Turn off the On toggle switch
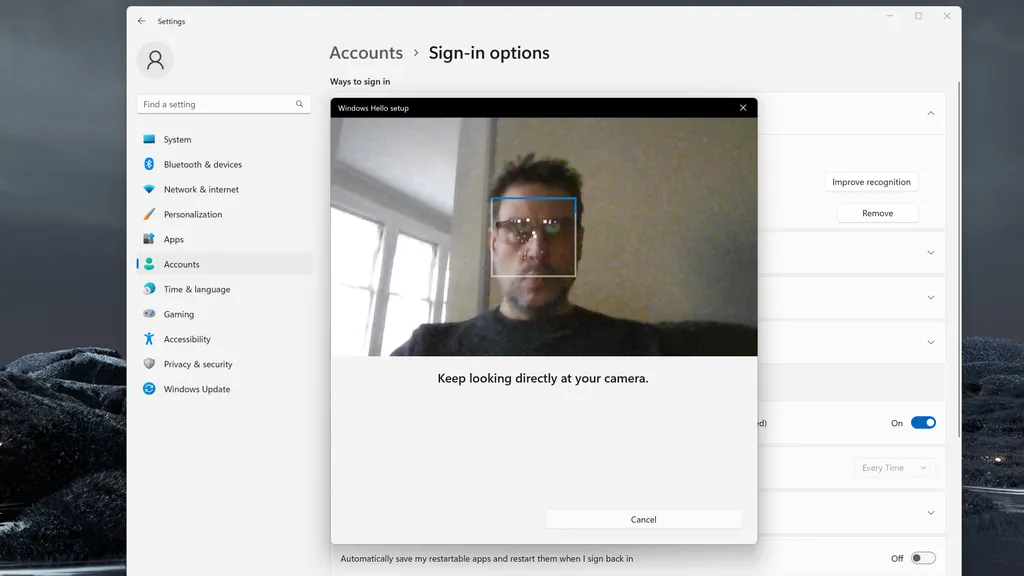 click(923, 423)
